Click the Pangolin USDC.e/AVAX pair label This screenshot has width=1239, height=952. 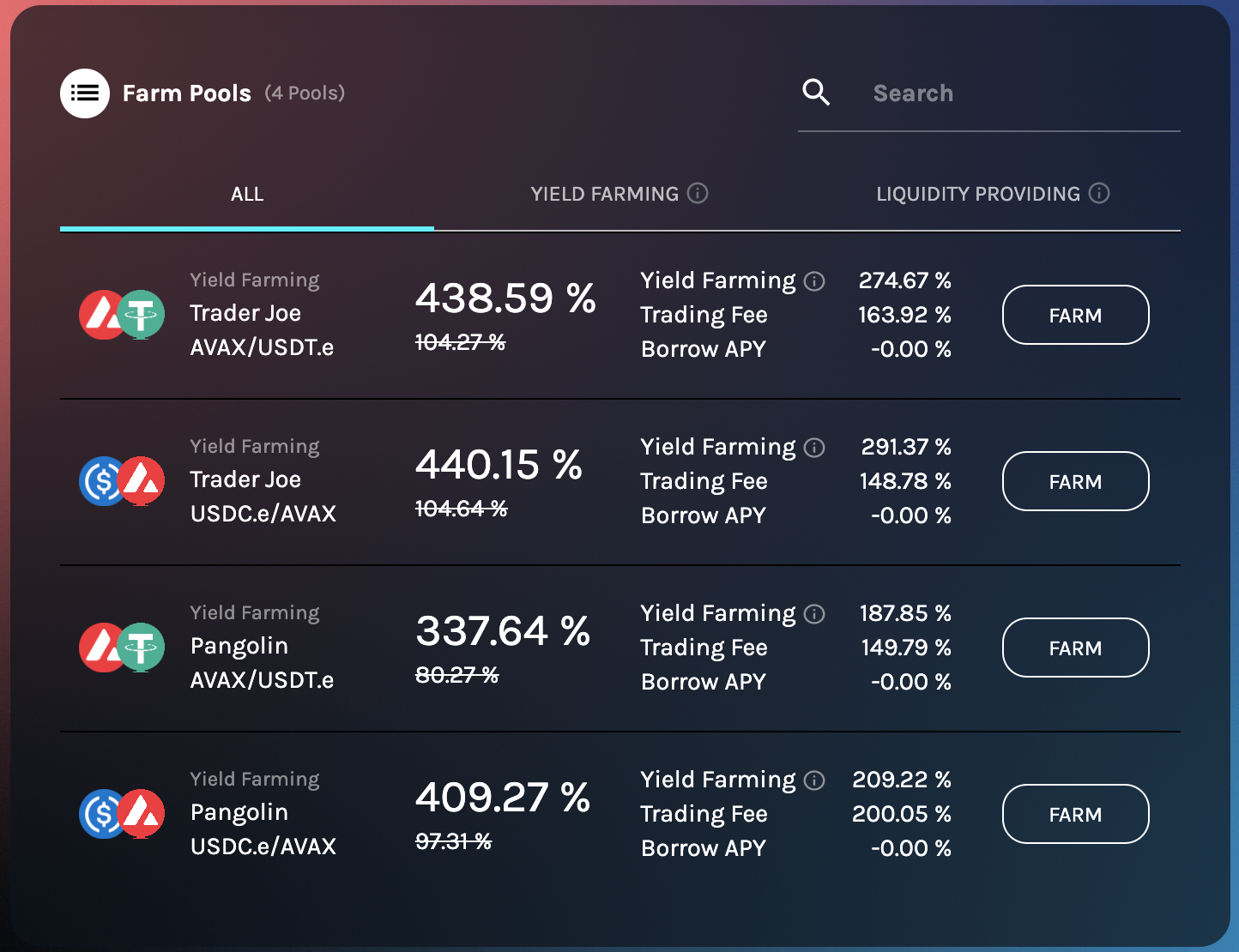click(263, 847)
